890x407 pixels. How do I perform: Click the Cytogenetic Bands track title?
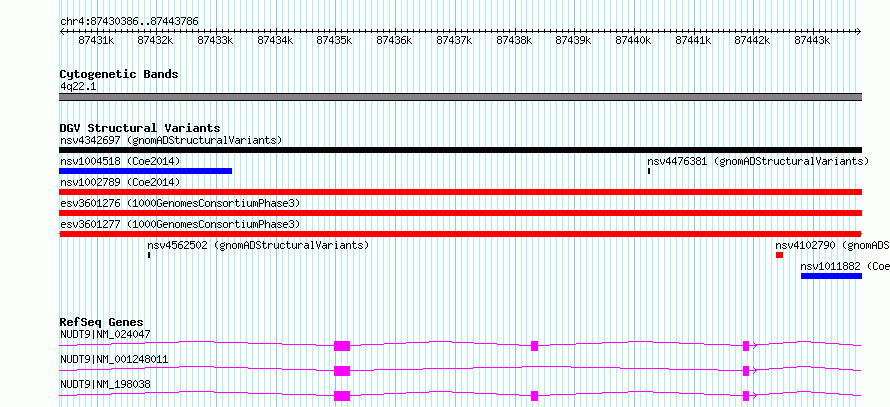pos(119,74)
